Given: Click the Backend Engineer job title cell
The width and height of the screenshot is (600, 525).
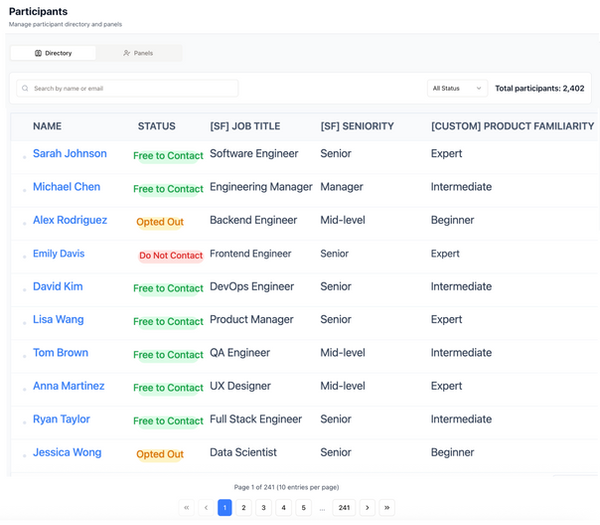Looking at the screenshot, I should pyautogui.click(x=253, y=220).
